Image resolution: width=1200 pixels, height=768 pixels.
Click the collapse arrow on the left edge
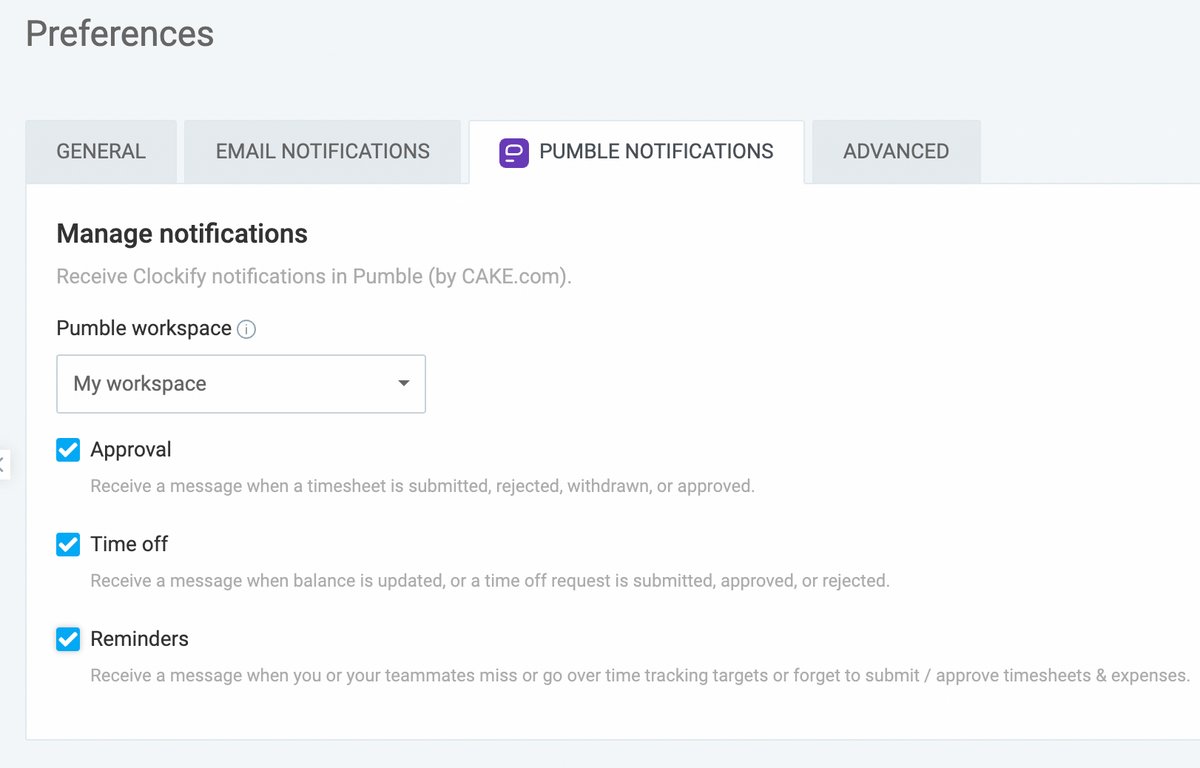(x=6, y=463)
